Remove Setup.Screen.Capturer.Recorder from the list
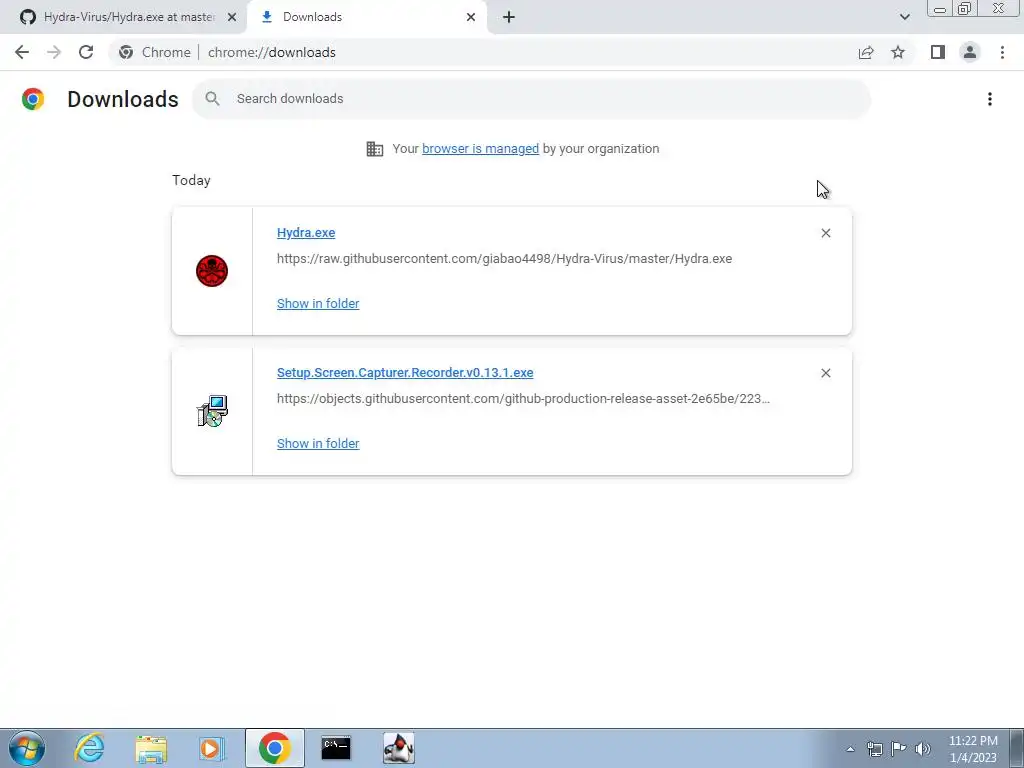 [x=825, y=373]
